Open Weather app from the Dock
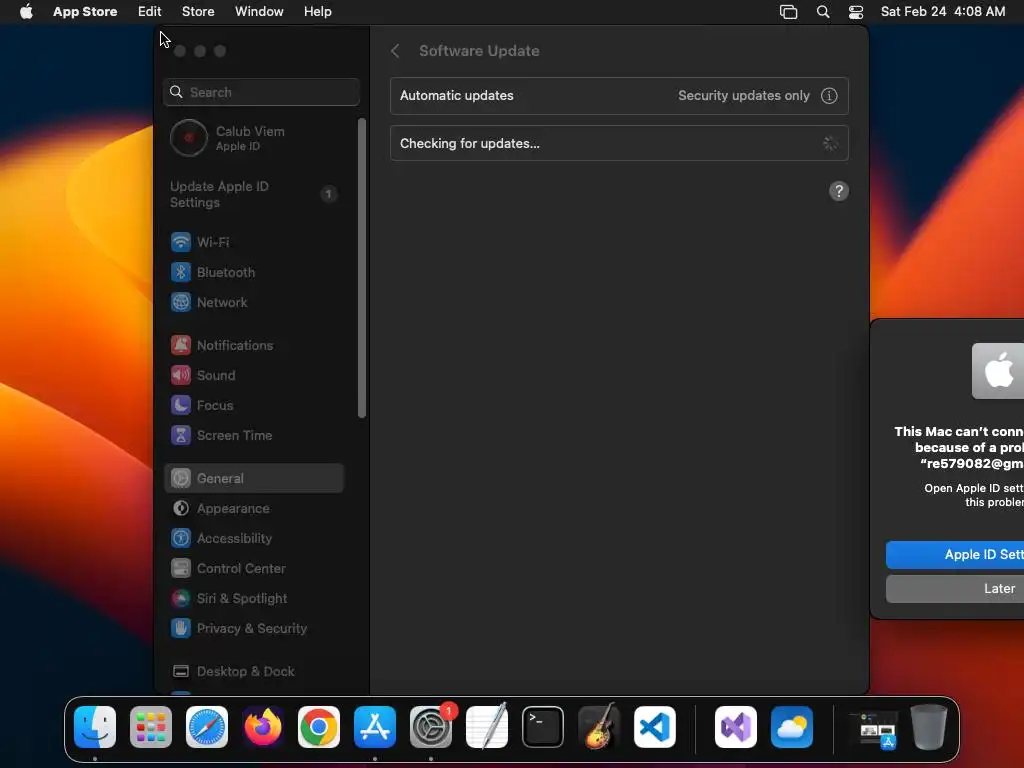Viewport: 1024px width, 768px height. tap(792, 728)
